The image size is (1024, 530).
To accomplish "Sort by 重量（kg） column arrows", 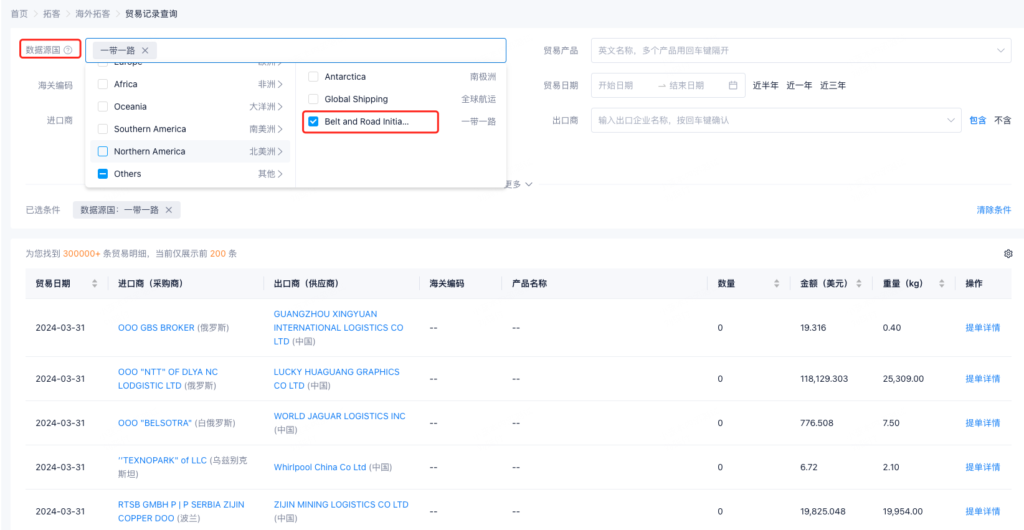I will point(938,284).
